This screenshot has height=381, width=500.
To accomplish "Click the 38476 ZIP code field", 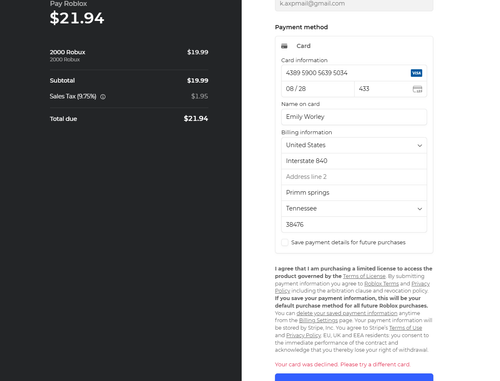I will pos(354,225).
